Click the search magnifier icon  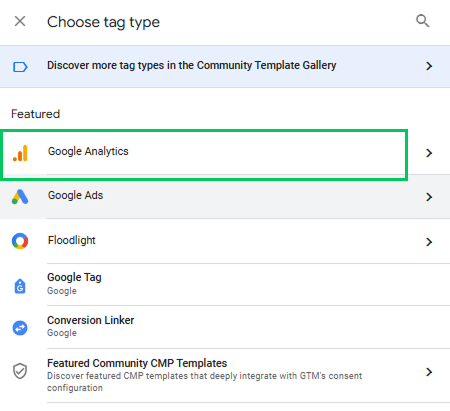point(422,21)
